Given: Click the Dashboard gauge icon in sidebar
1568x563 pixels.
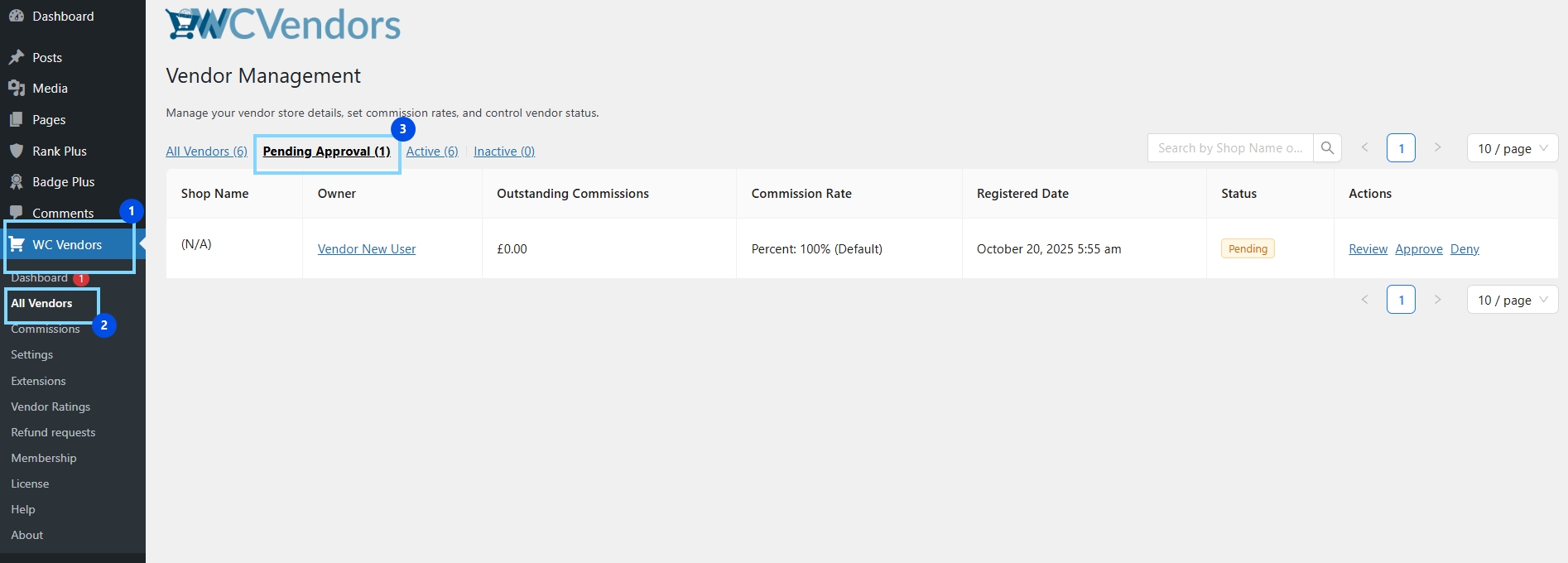Looking at the screenshot, I should (x=17, y=16).
